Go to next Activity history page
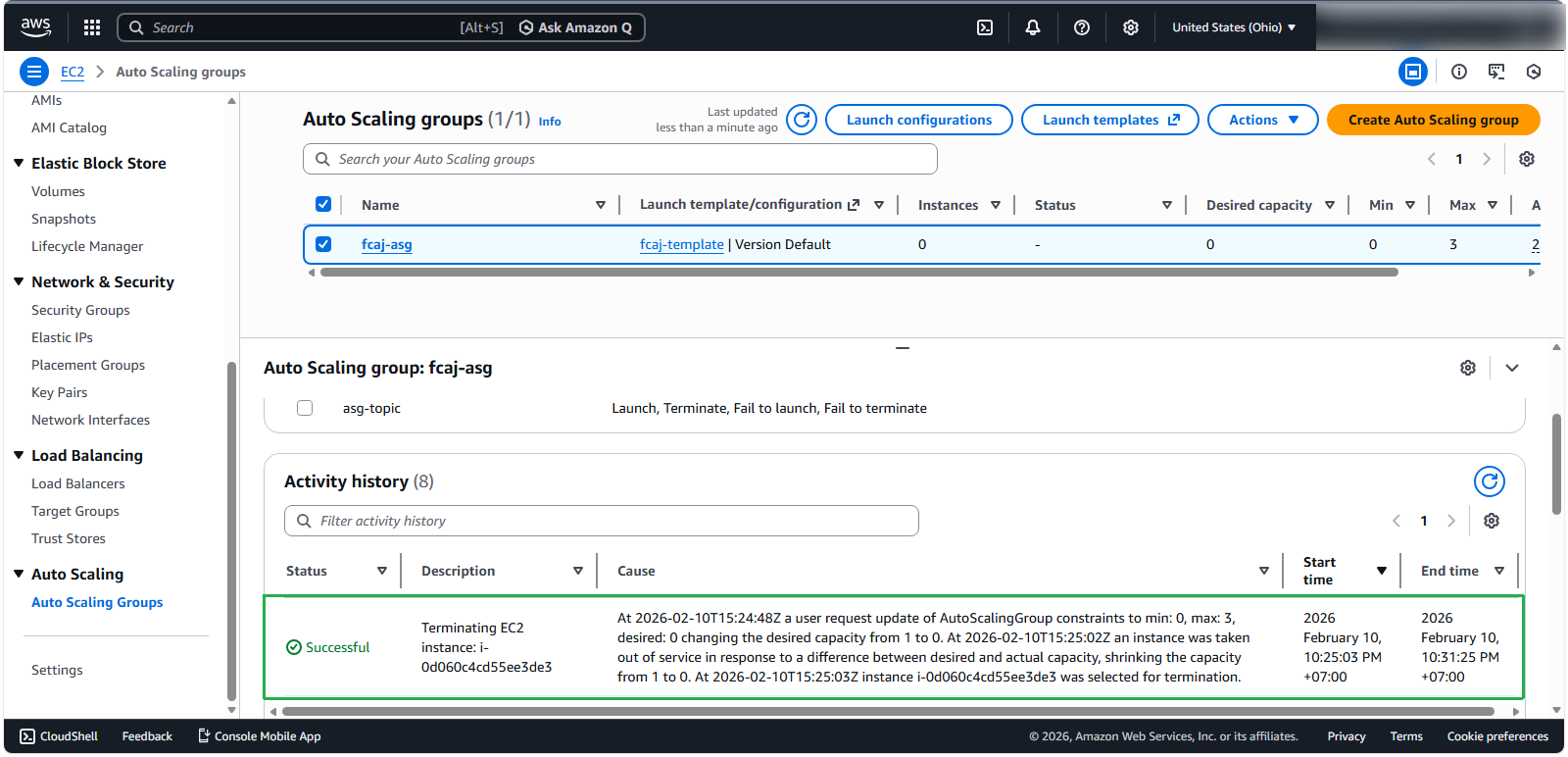This screenshot has height=757, width=1568. click(1451, 521)
